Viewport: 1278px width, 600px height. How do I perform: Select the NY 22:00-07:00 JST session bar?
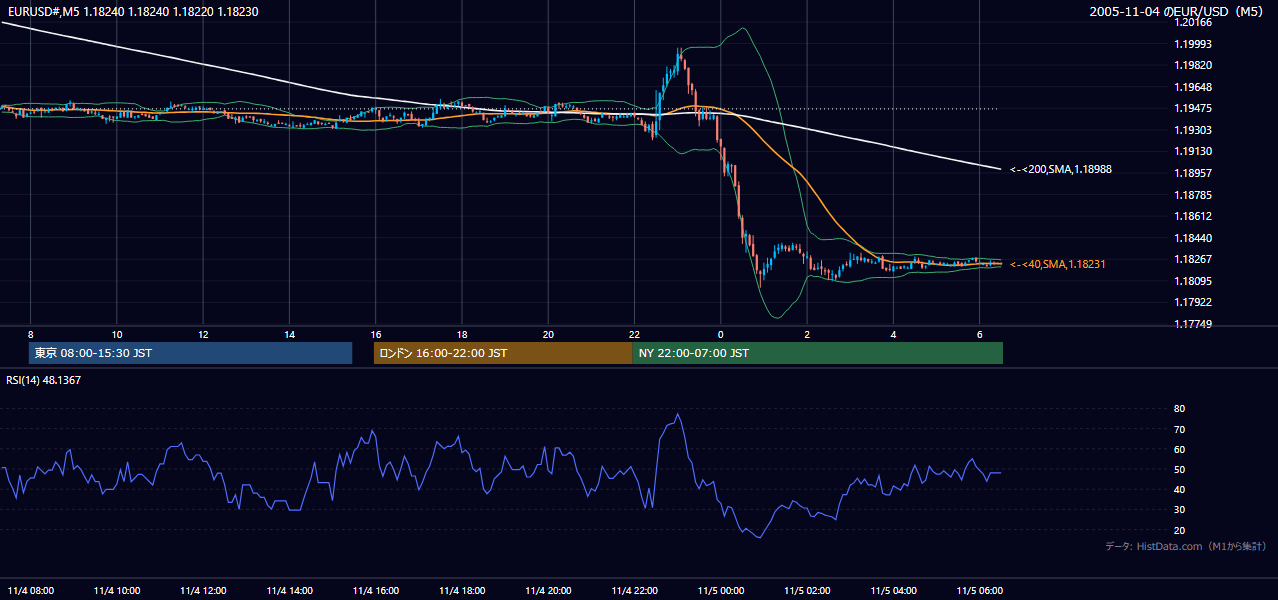pyautogui.click(x=817, y=353)
